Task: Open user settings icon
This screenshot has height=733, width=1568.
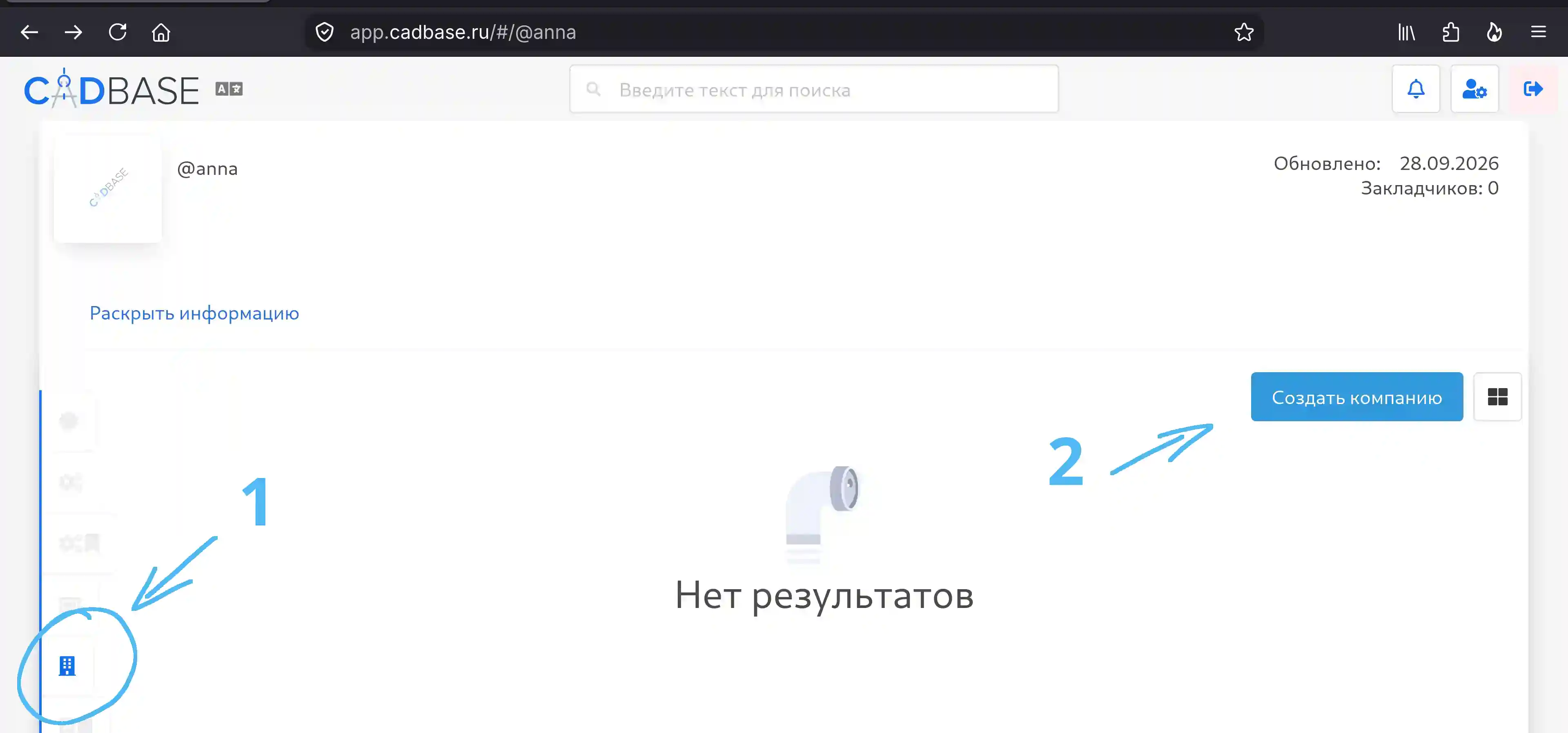Action: pyautogui.click(x=1474, y=89)
